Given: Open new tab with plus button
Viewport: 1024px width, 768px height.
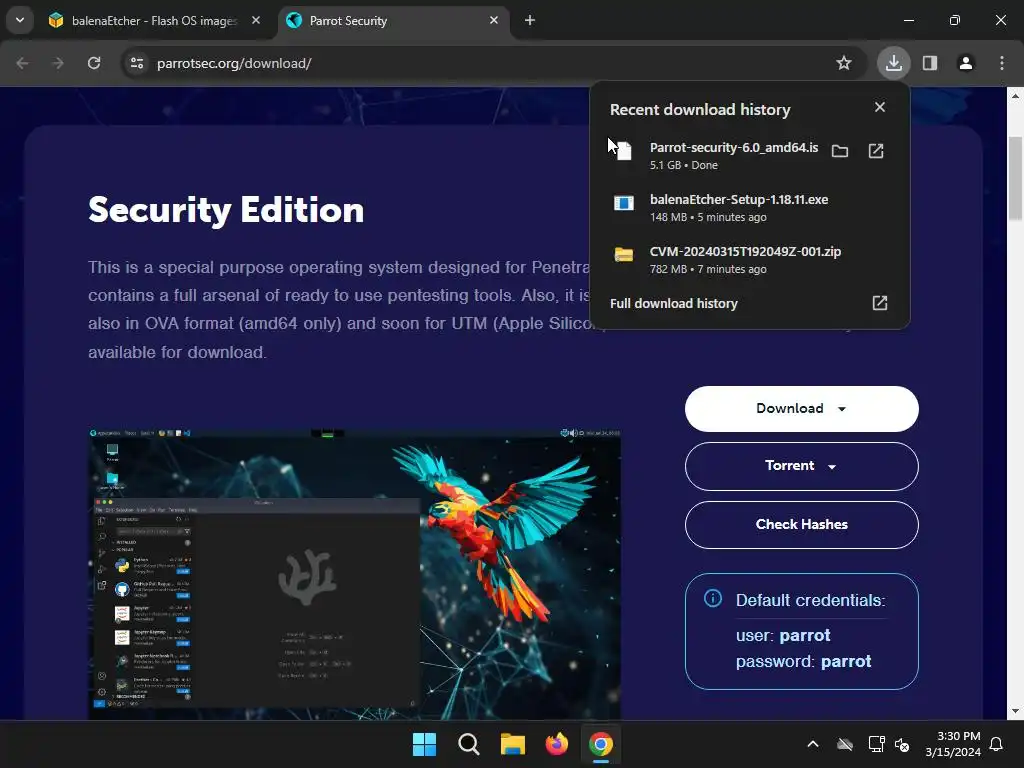Looking at the screenshot, I should 530,21.
